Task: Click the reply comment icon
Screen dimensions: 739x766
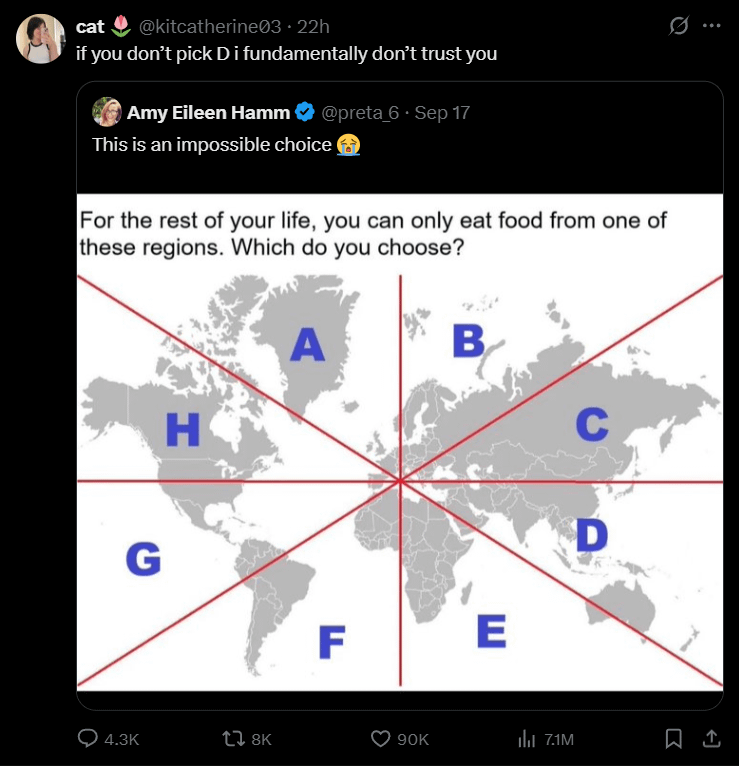Action: (x=88, y=739)
